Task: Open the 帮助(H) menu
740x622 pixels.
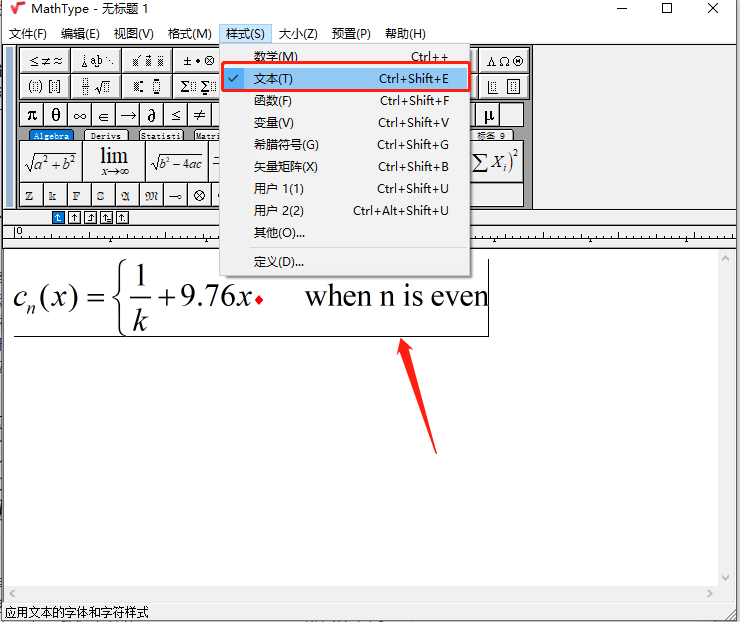Action: 405,34
